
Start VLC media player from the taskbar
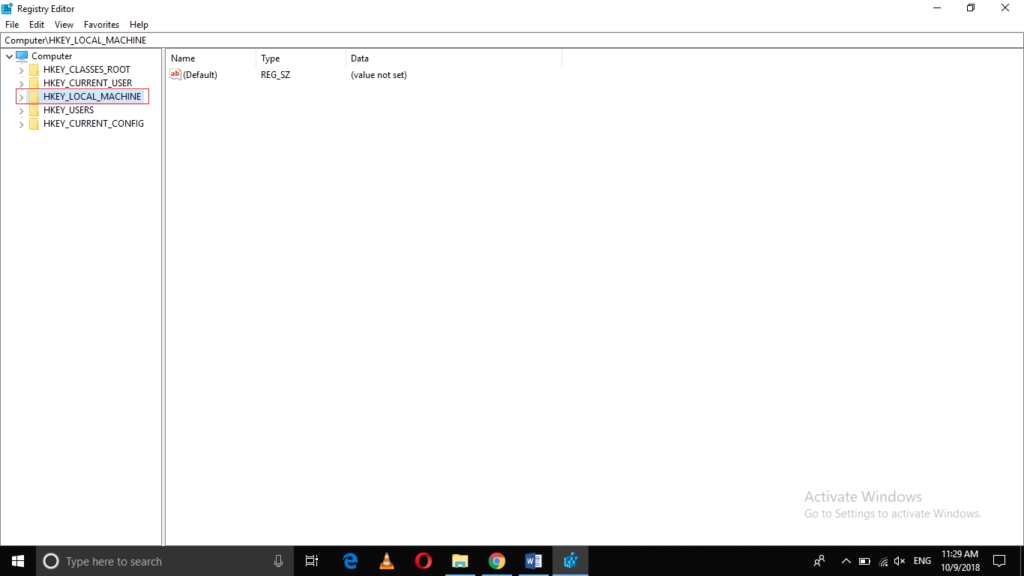click(x=386, y=560)
